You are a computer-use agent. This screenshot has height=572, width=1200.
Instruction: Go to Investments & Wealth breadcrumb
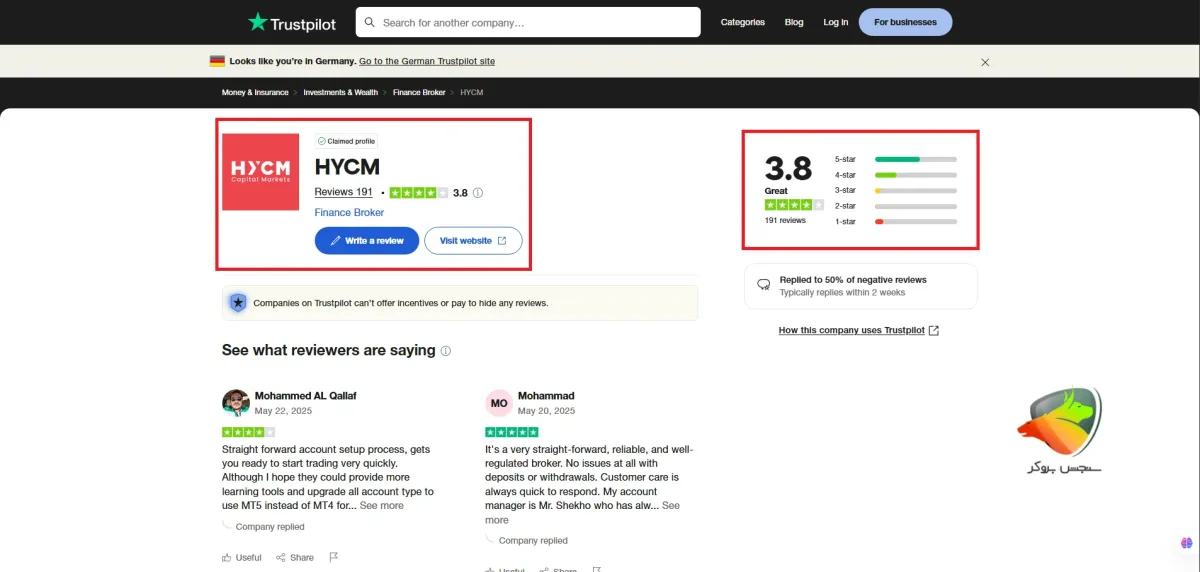(x=341, y=92)
